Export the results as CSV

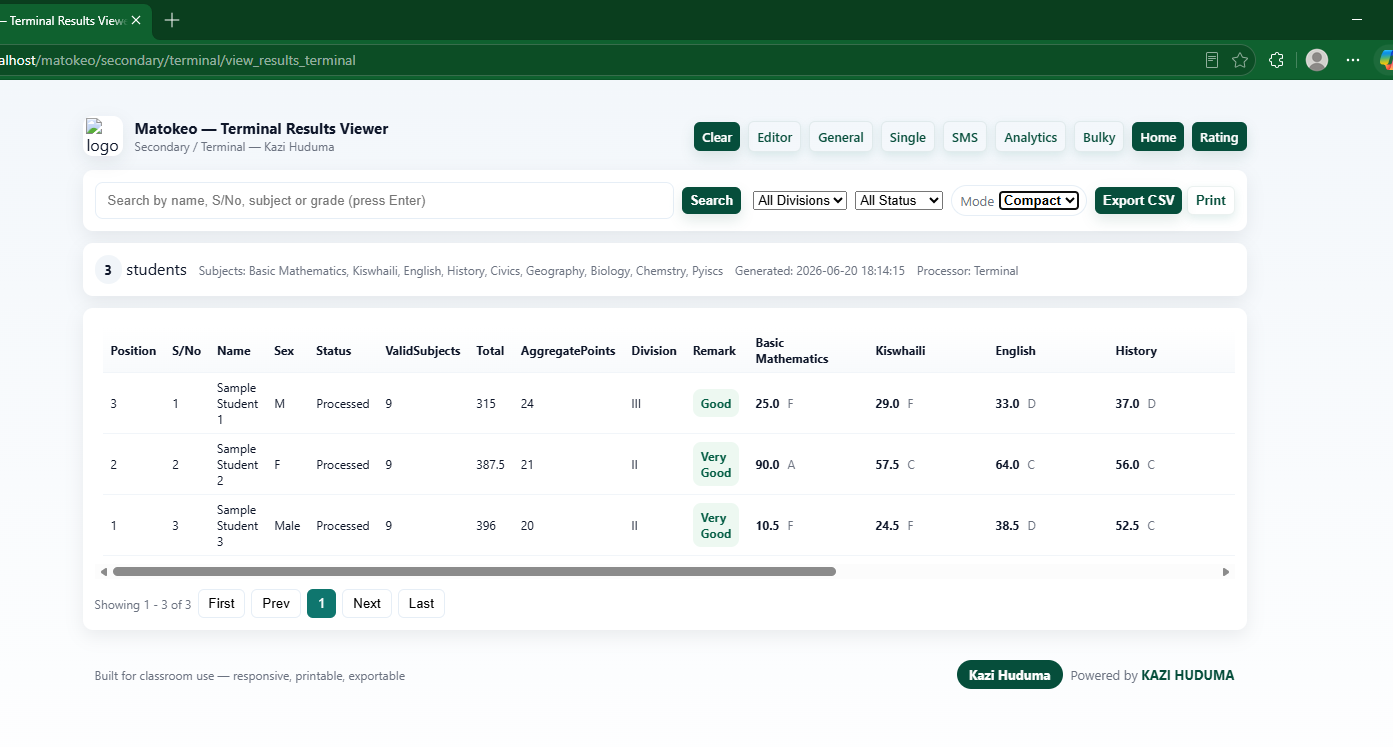(x=1139, y=200)
